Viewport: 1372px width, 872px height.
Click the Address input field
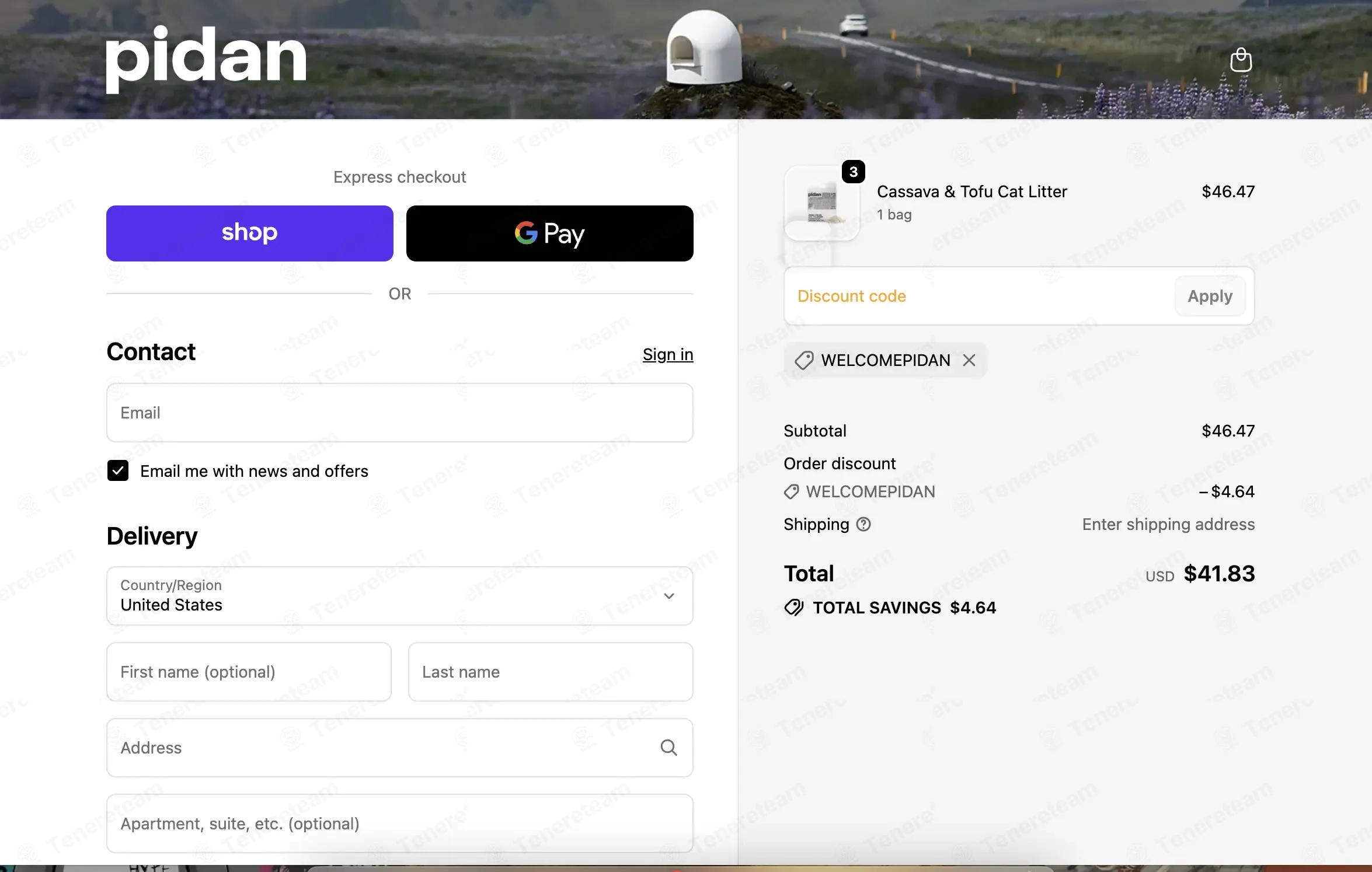pos(400,748)
